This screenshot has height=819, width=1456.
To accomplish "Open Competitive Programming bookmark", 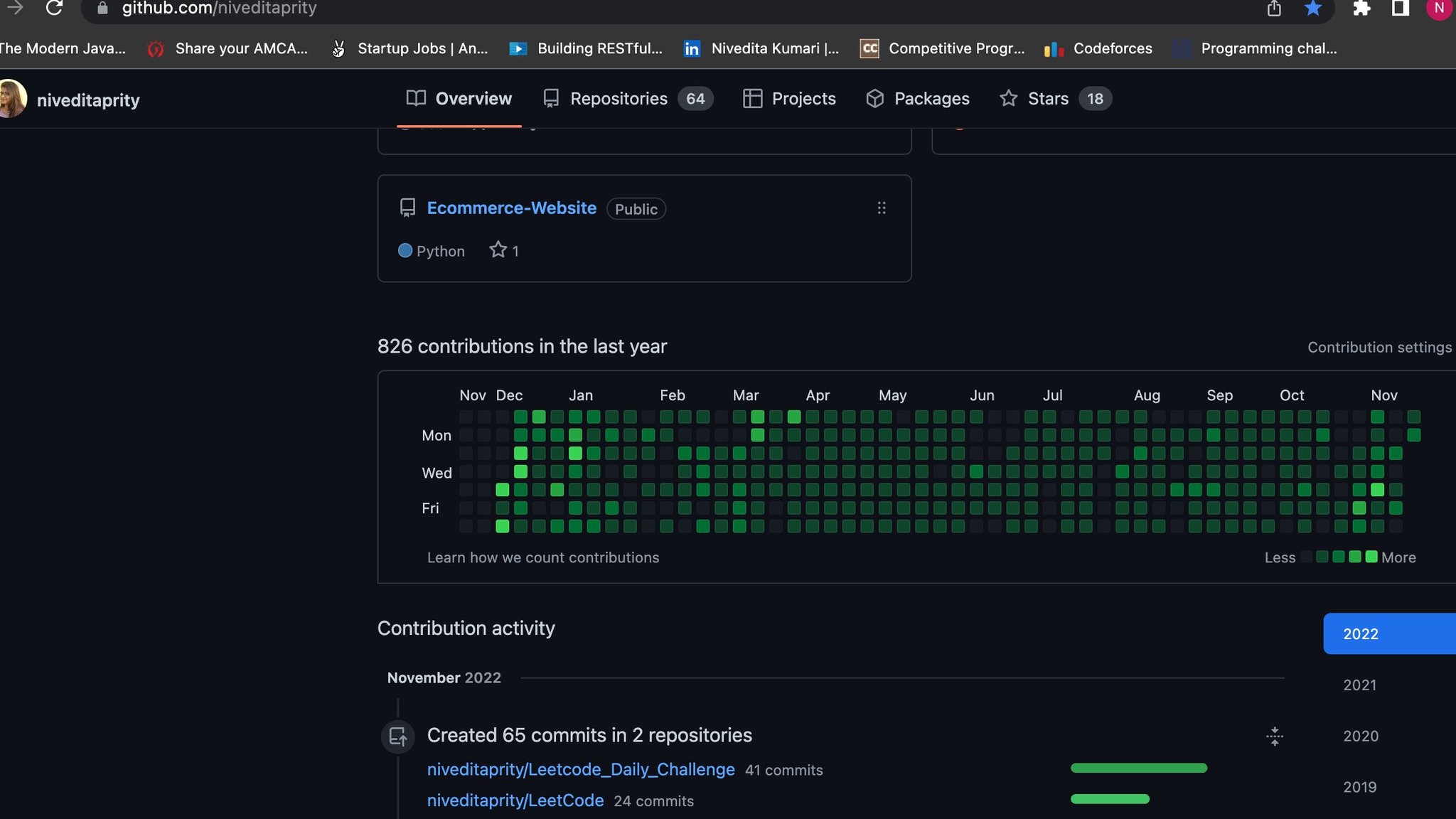I will (x=943, y=48).
